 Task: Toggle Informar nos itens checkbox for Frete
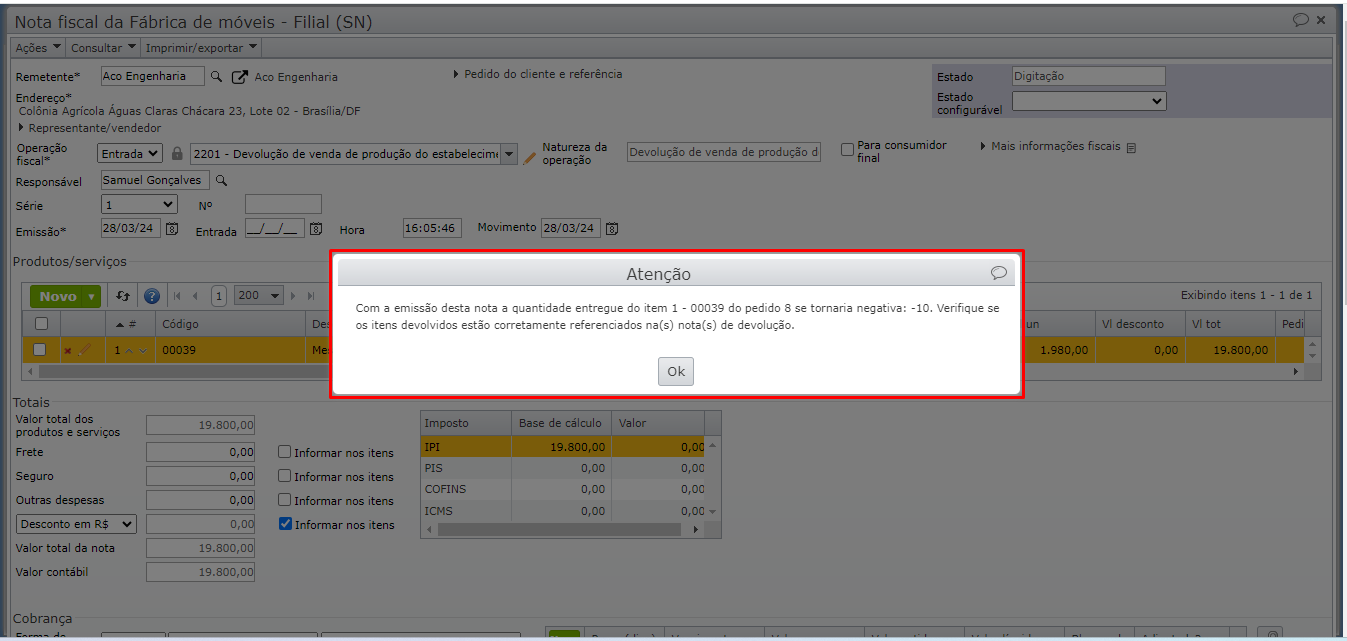285,452
